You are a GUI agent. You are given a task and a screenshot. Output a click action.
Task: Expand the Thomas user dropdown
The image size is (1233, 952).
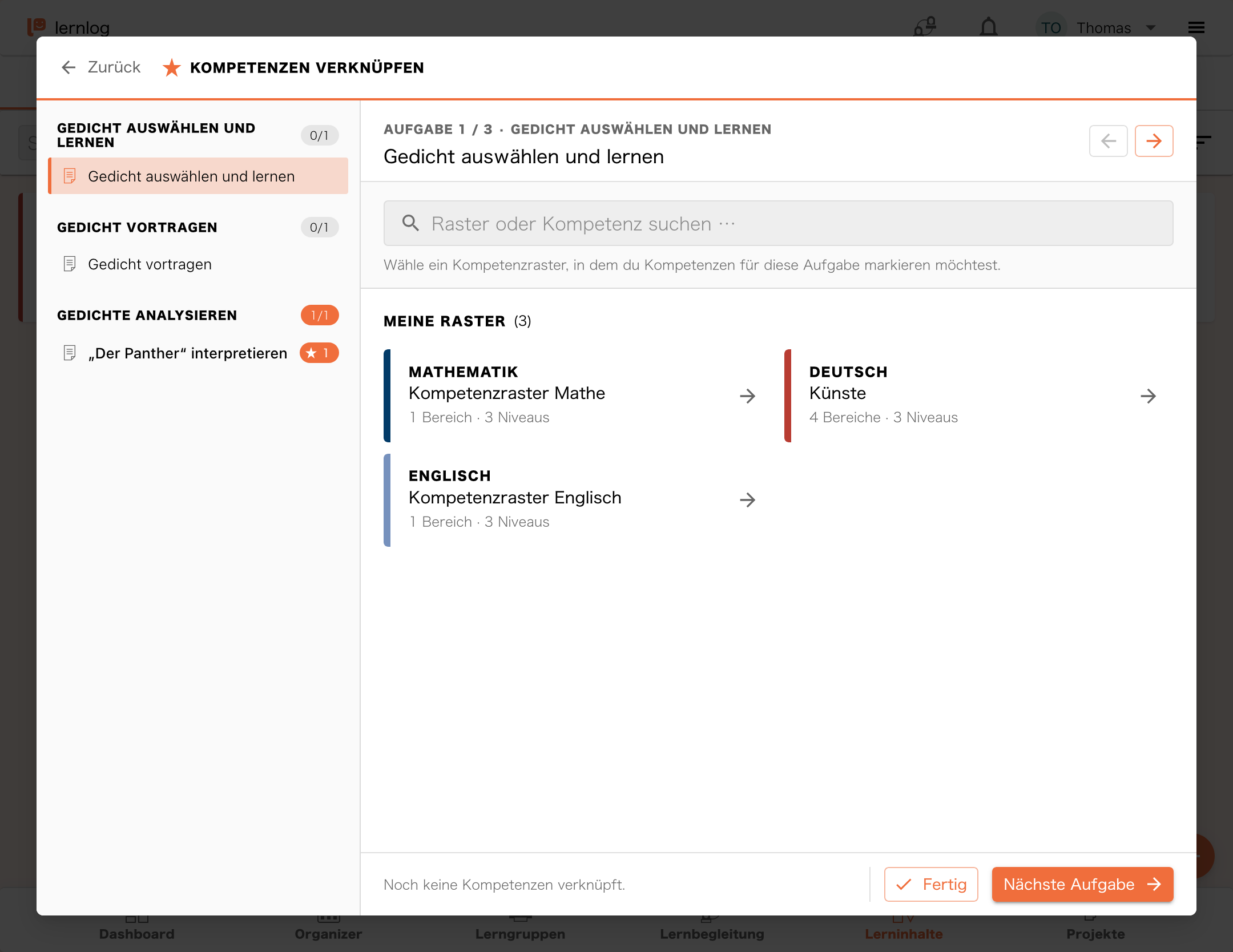[x=1151, y=27]
